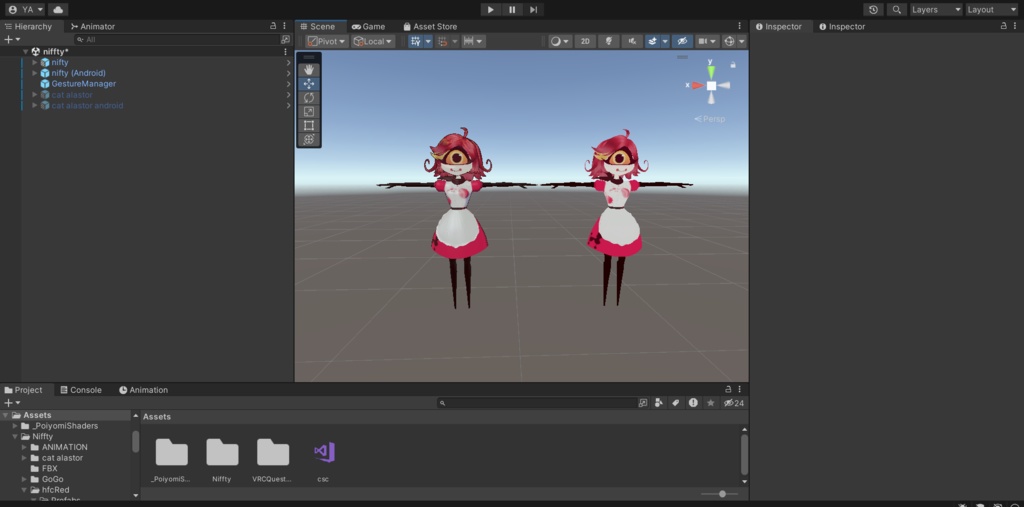Open the ruler increment snapping dropdown

point(473,41)
